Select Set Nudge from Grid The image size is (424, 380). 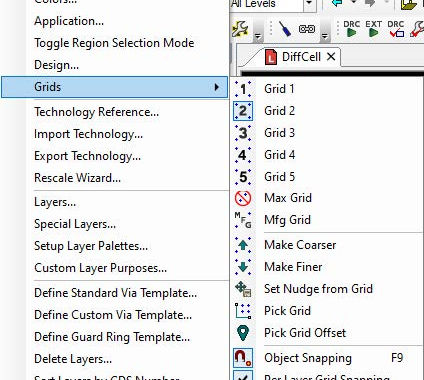click(x=318, y=289)
